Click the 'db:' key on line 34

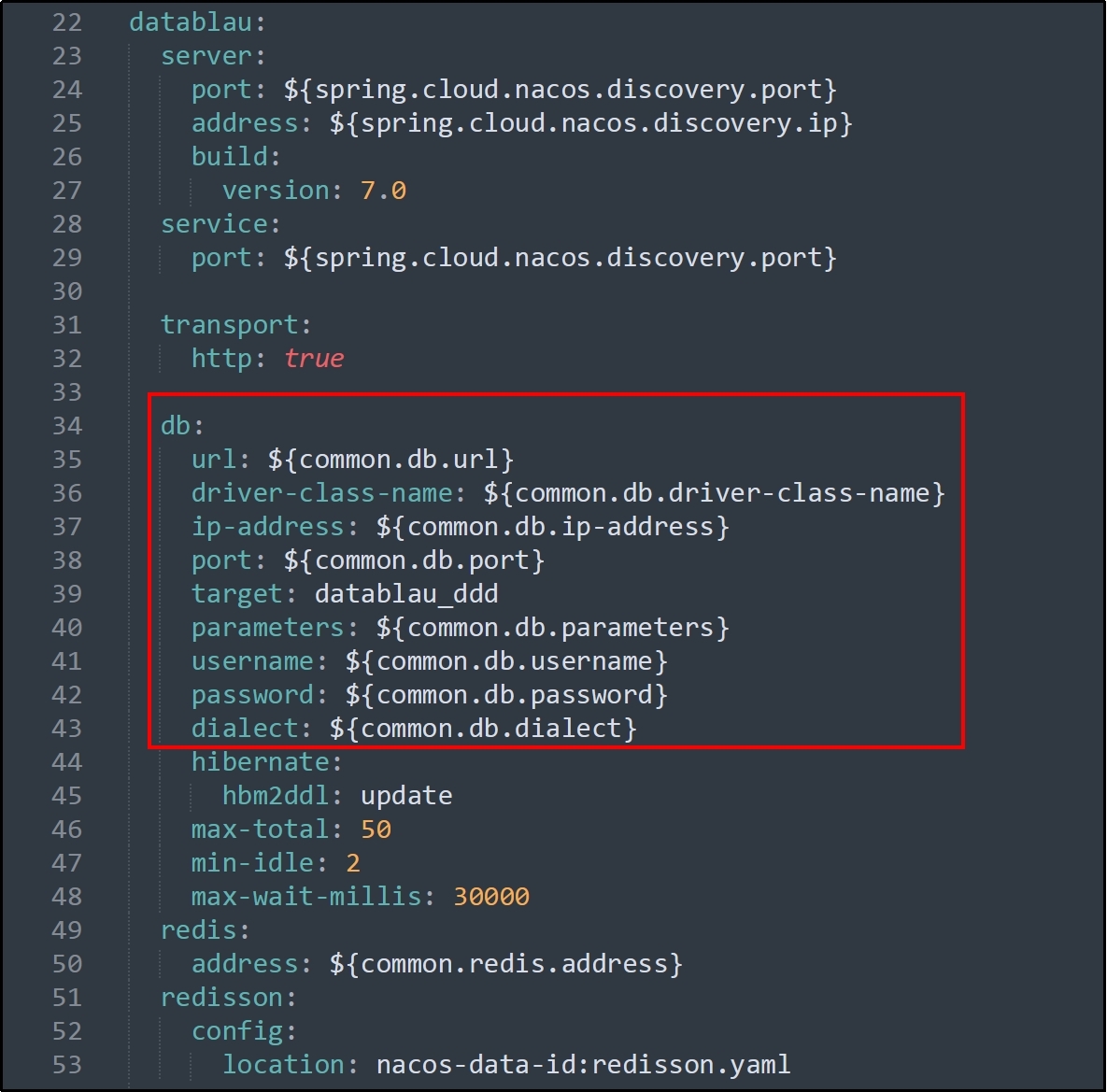(x=182, y=426)
